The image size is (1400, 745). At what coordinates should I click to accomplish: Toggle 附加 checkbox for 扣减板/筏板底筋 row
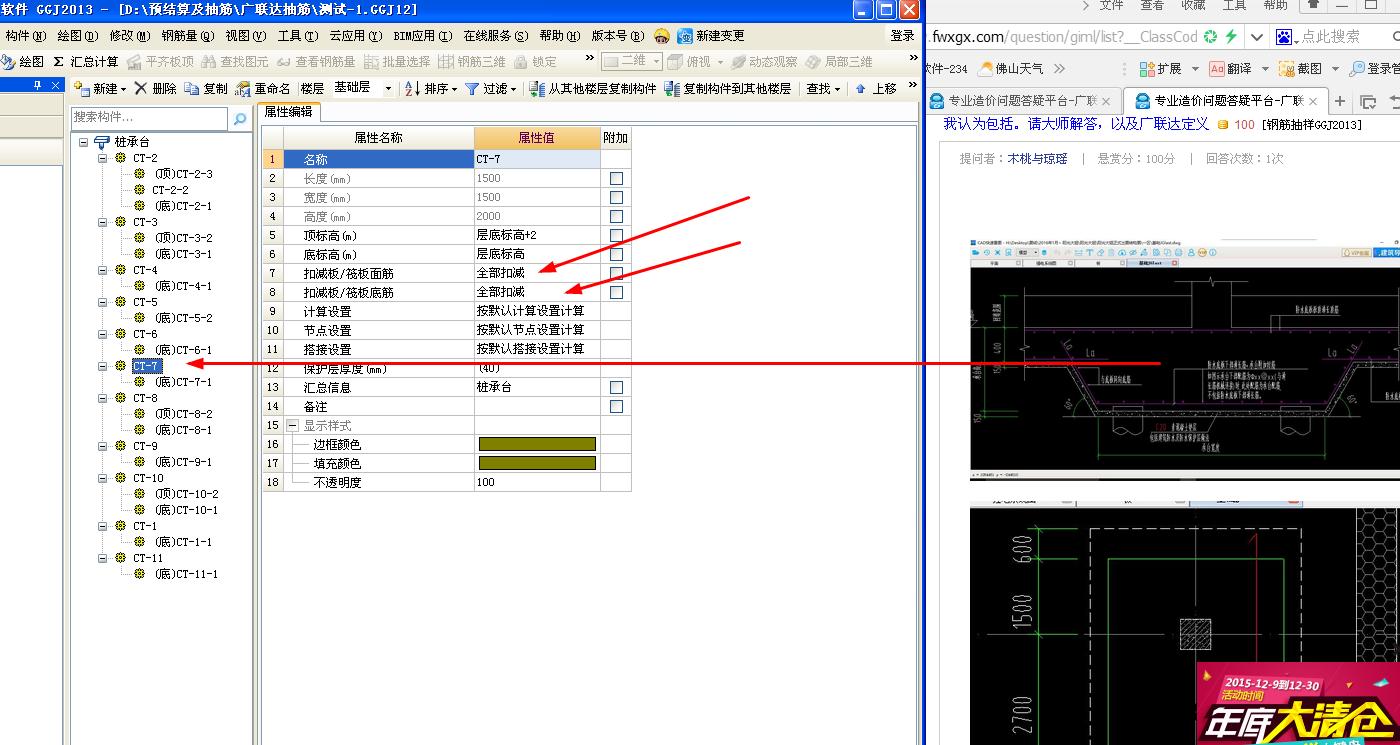[616, 292]
